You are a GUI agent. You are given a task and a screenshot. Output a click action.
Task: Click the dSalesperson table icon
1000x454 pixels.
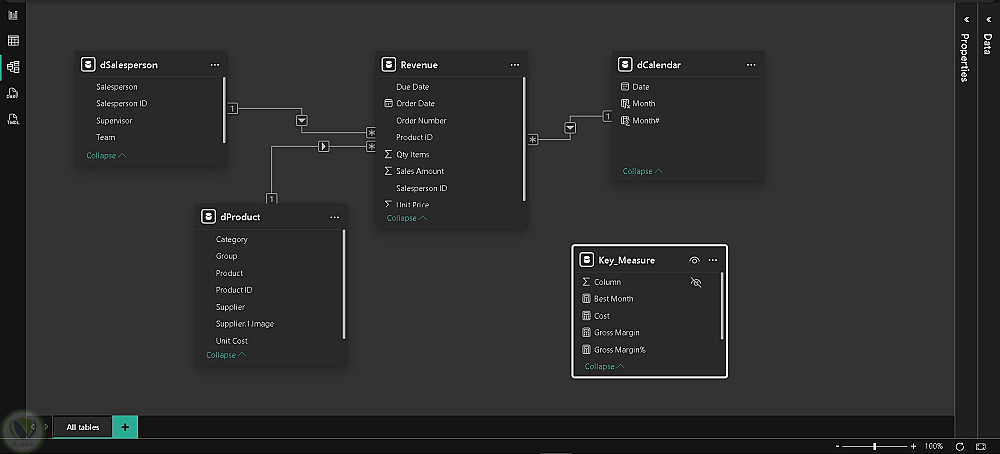(88, 64)
